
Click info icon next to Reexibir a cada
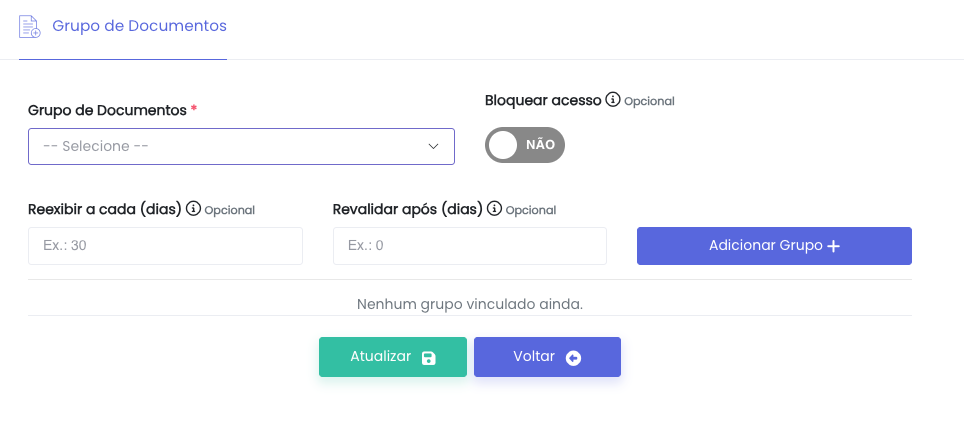(193, 209)
